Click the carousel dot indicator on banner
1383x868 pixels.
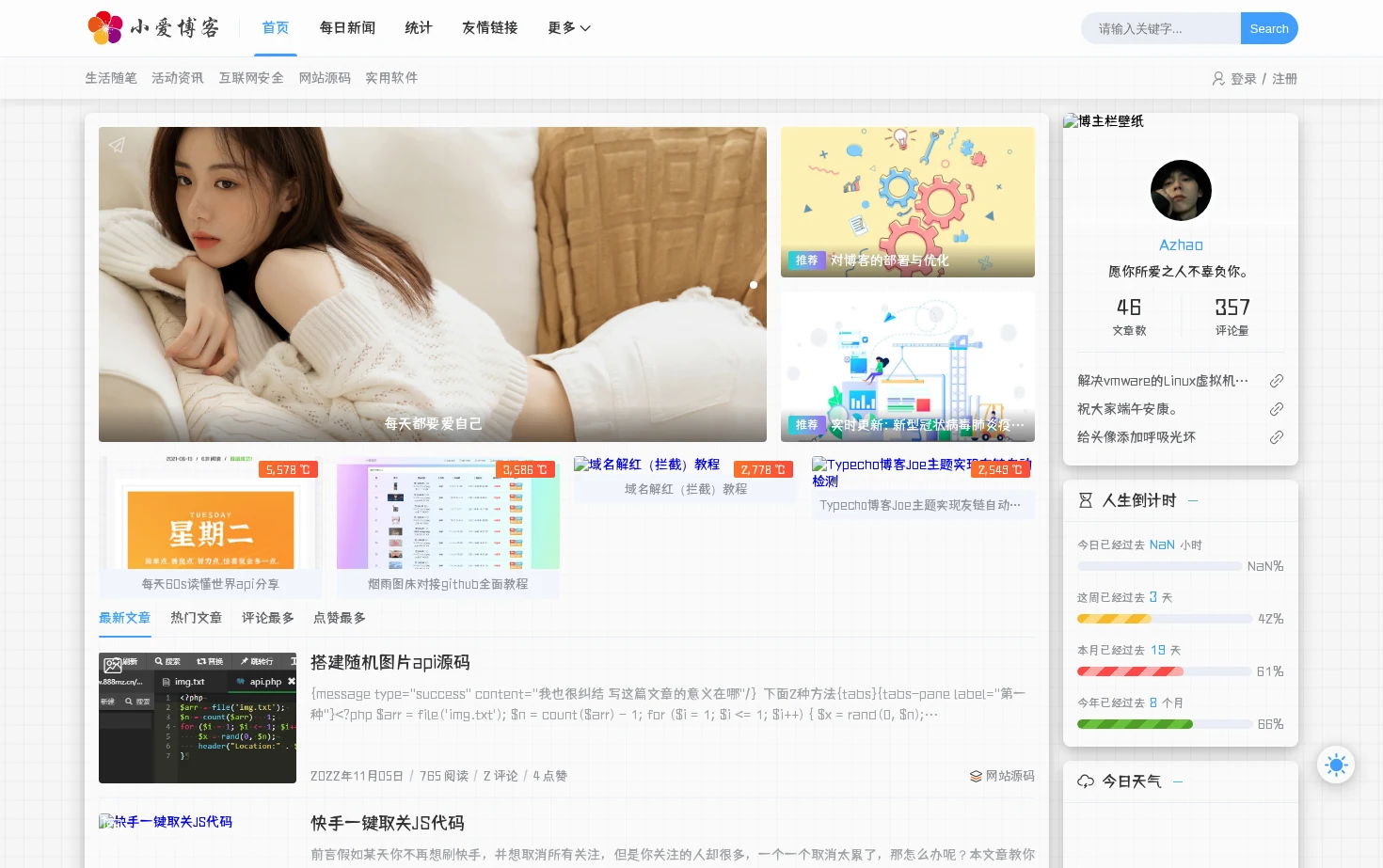[x=754, y=284]
